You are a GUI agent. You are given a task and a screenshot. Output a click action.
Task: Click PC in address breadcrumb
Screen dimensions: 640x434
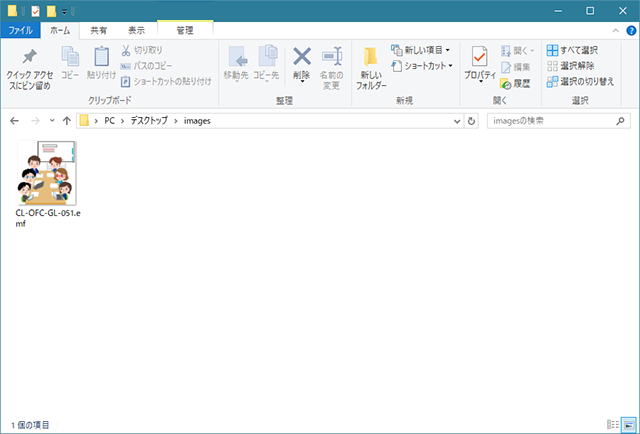point(109,121)
